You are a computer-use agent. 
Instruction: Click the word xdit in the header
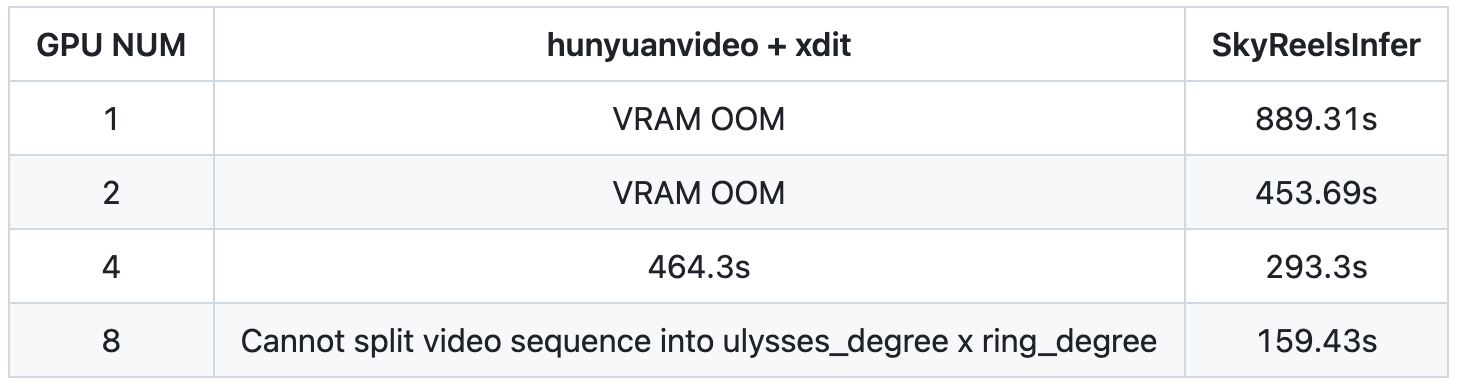pos(823,46)
